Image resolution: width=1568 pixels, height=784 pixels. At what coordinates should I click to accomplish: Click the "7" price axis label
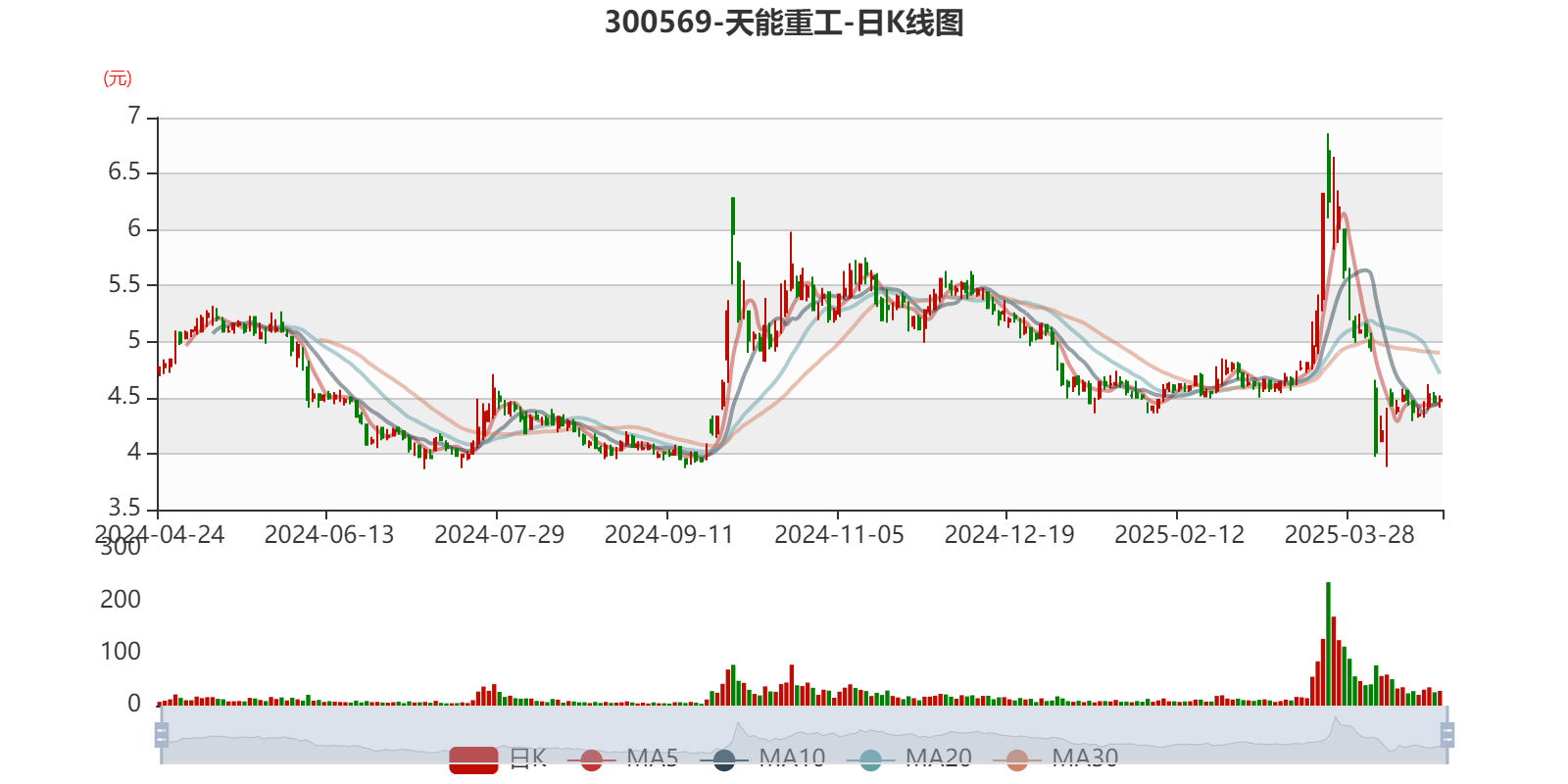[x=134, y=117]
